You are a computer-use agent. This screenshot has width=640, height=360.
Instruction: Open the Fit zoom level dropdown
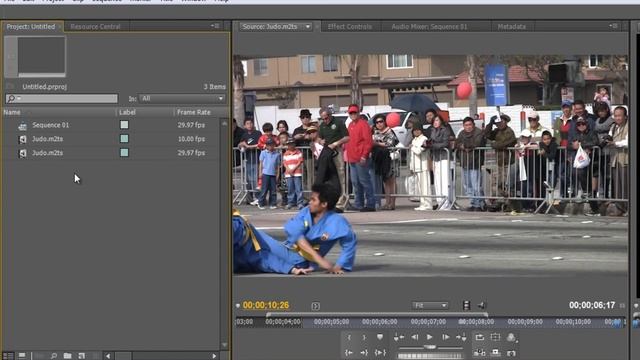pos(430,305)
